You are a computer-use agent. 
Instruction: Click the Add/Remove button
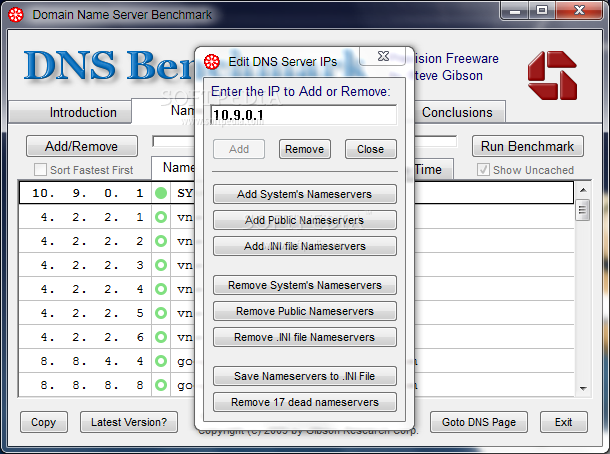[x=82, y=146]
